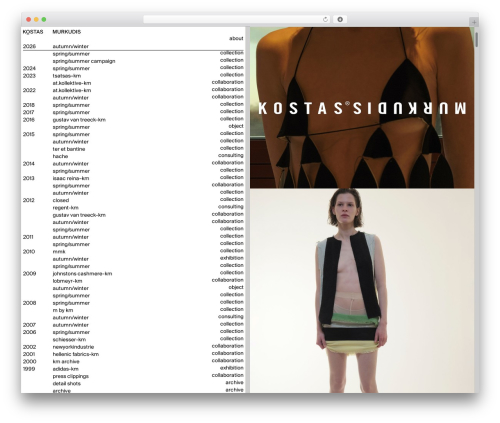Open a new tab with the plus button
The image size is (500, 423).
pos(474,22)
